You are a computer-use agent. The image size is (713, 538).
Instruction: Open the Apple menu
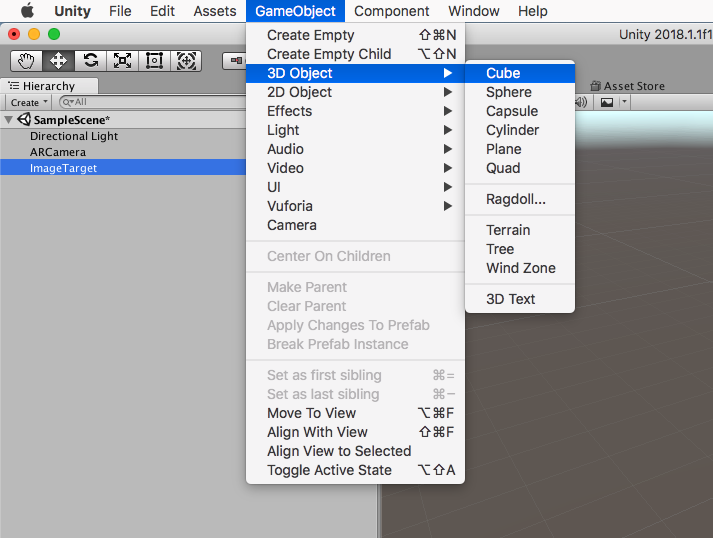pos(27,11)
